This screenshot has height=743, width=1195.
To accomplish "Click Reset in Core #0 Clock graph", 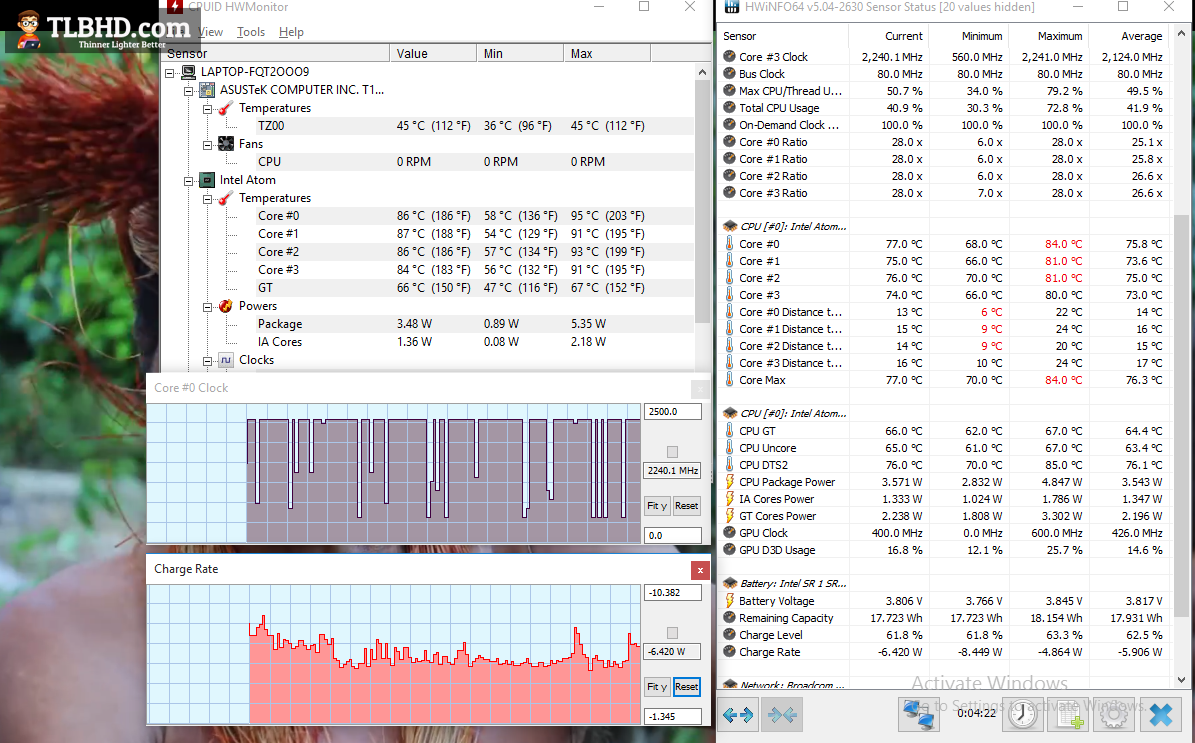I will [687, 506].
